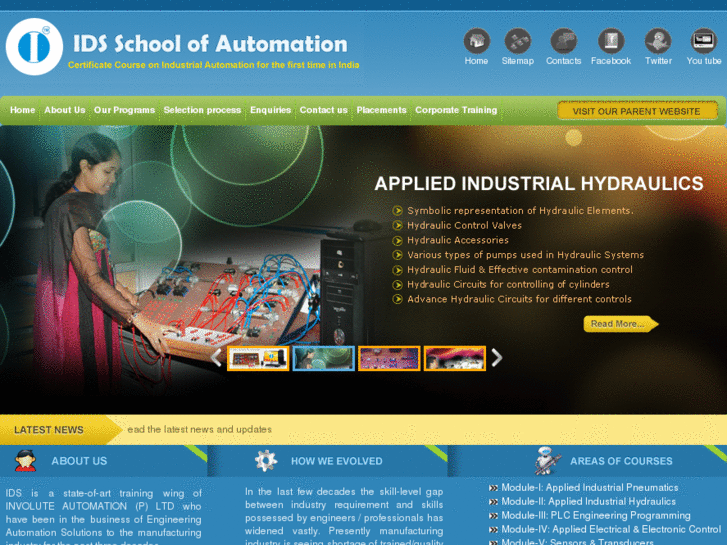The width and height of the screenshot is (727, 545).
Task: Select Home in green navigation bar
Action: 22,110
